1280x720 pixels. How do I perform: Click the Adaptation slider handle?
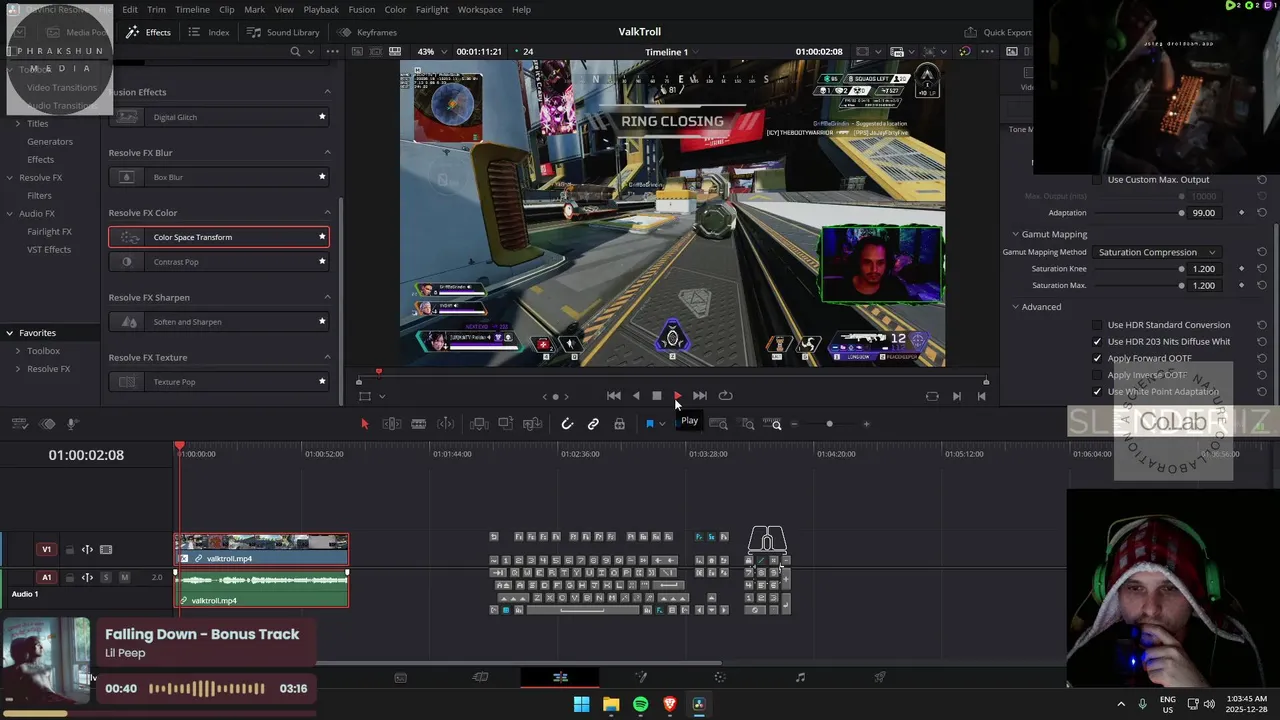[1181, 213]
